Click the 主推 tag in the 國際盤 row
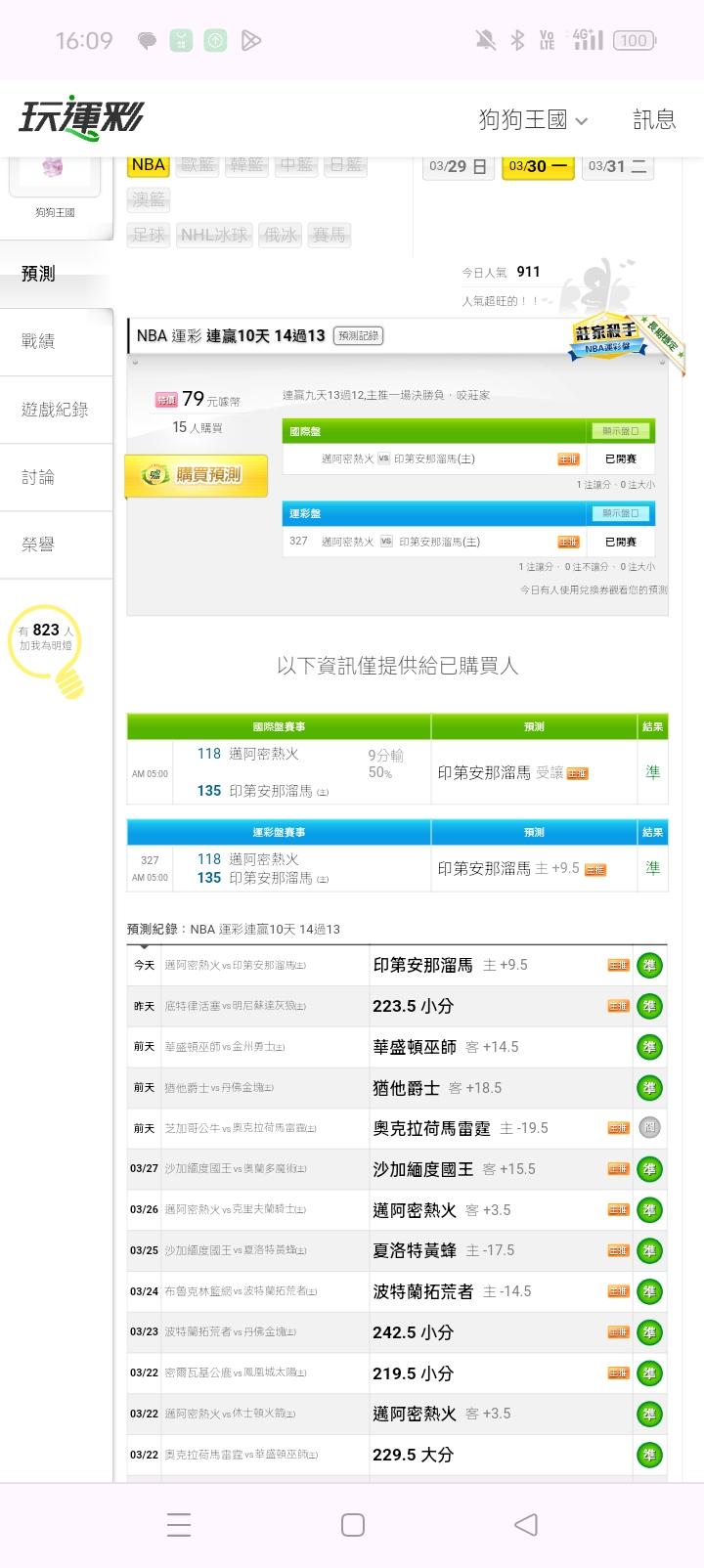 point(568,458)
